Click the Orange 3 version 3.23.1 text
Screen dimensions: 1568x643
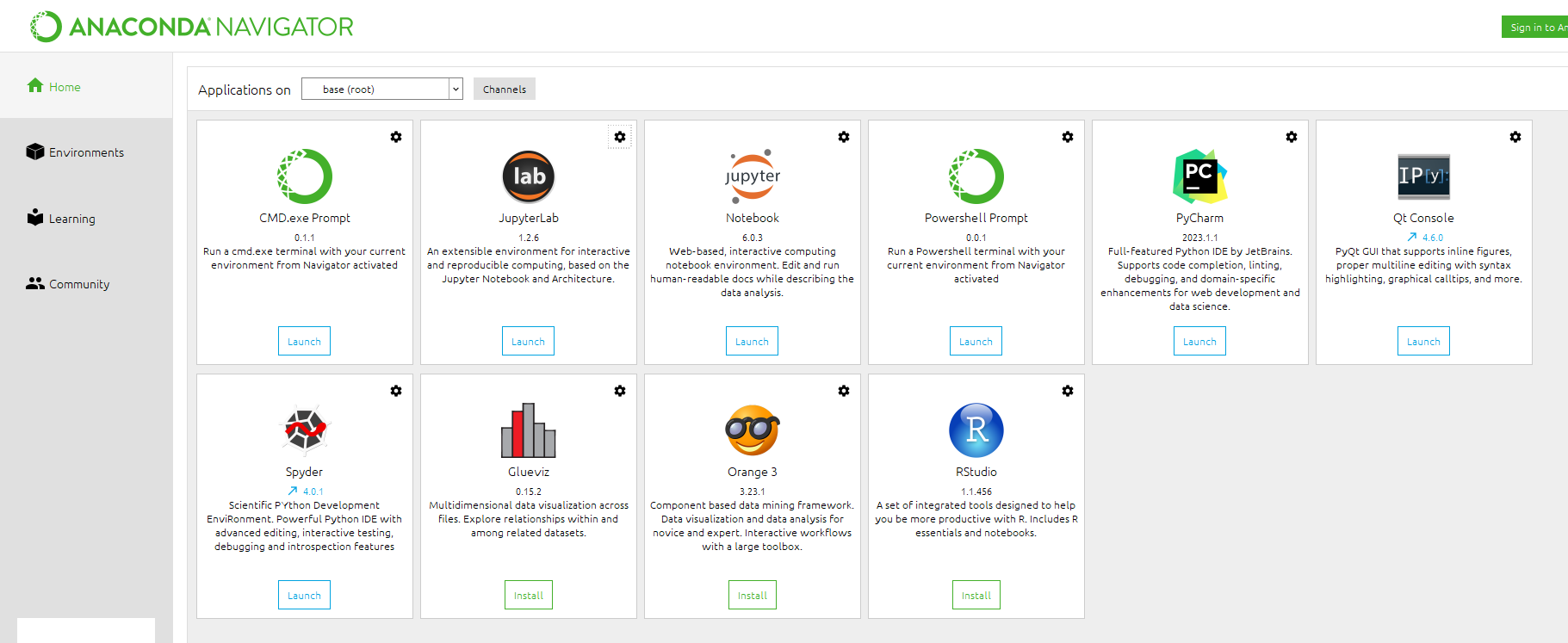point(753,492)
